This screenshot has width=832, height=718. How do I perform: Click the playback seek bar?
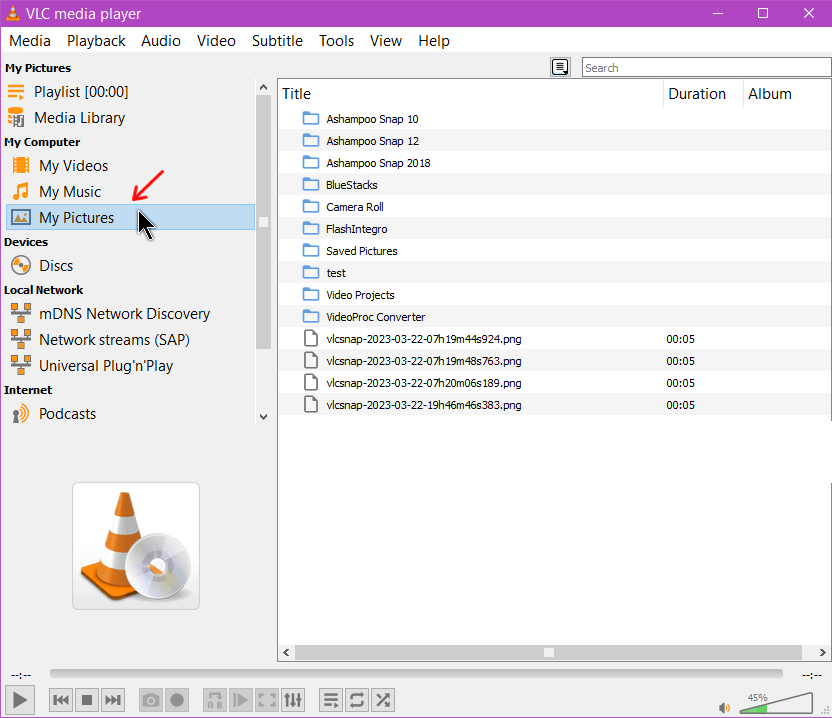416,673
